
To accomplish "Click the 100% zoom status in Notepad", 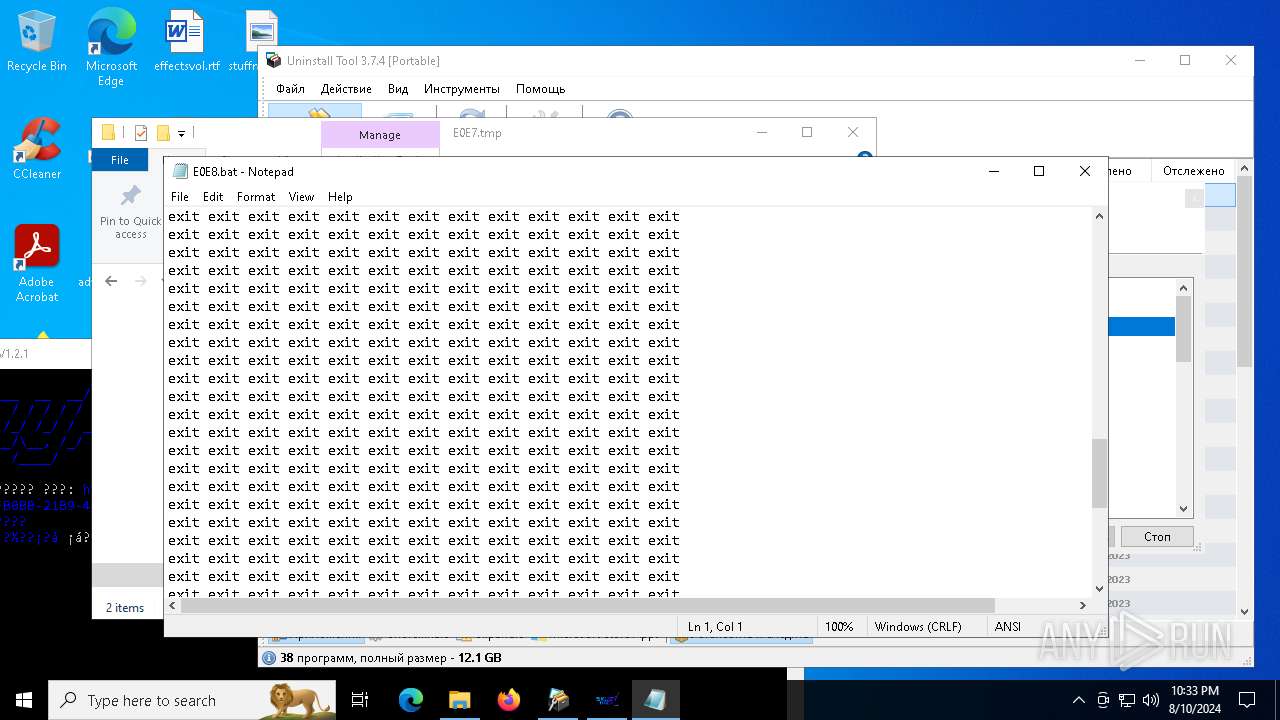I will [x=839, y=627].
